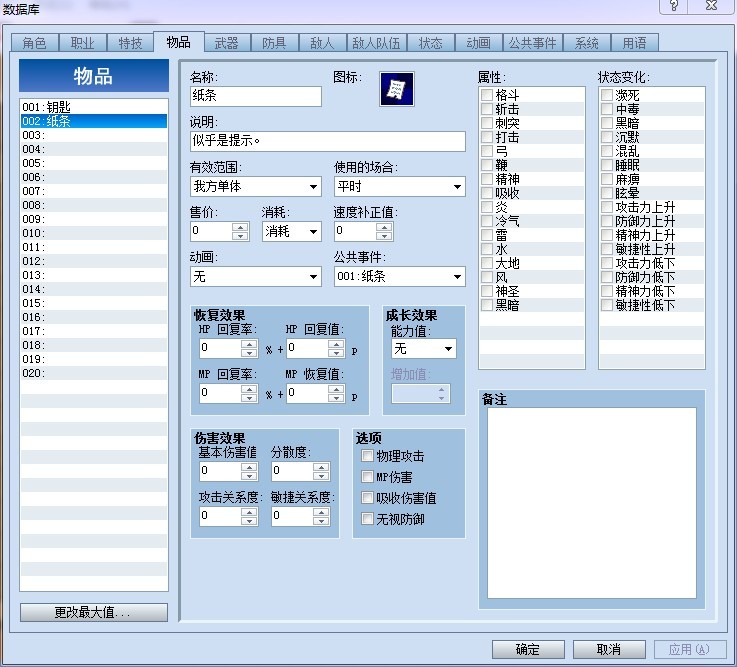The height and width of the screenshot is (667, 737).
Task: Open the 动画 dropdown
Action: 256,276
